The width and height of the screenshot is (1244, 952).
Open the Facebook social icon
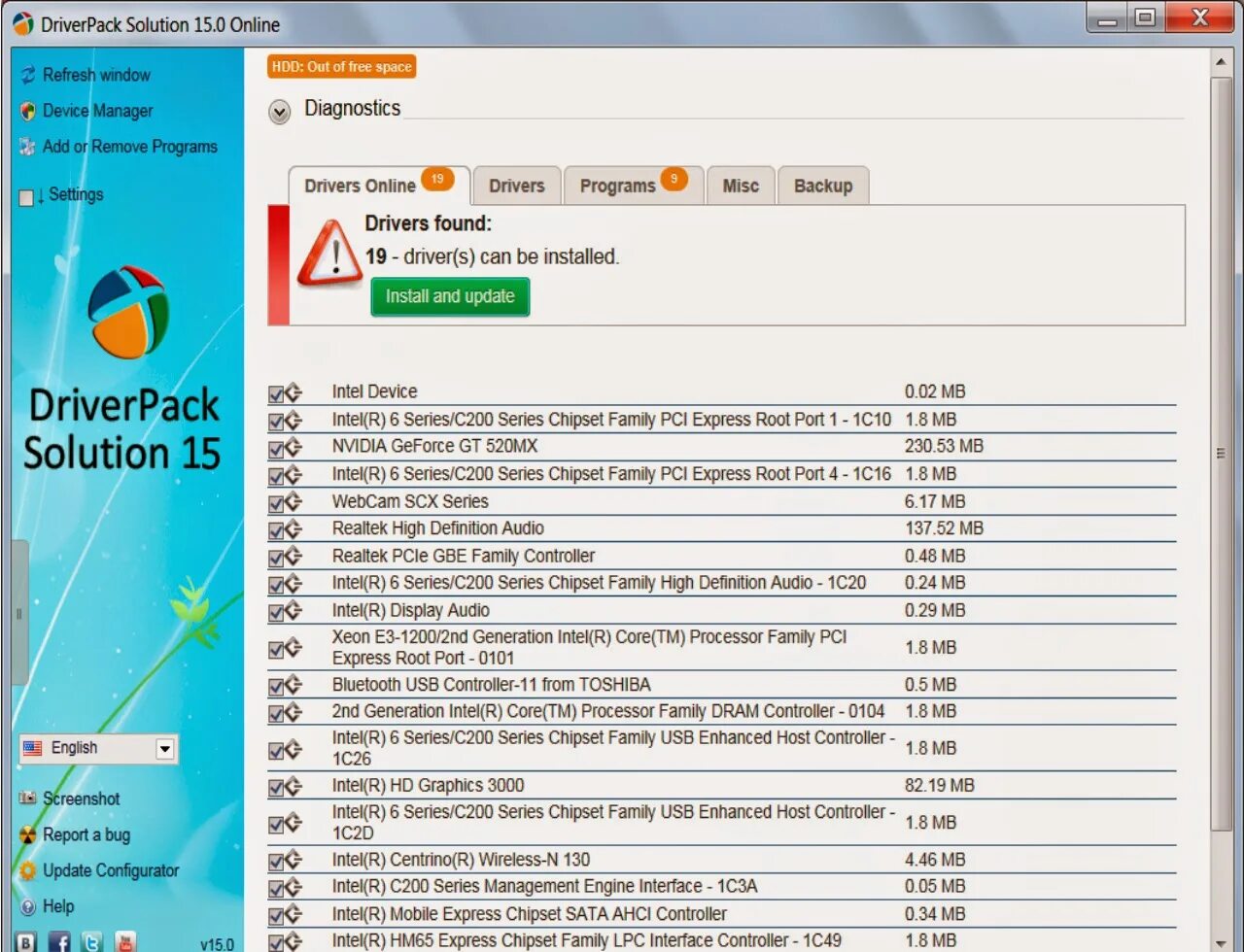coord(59,941)
